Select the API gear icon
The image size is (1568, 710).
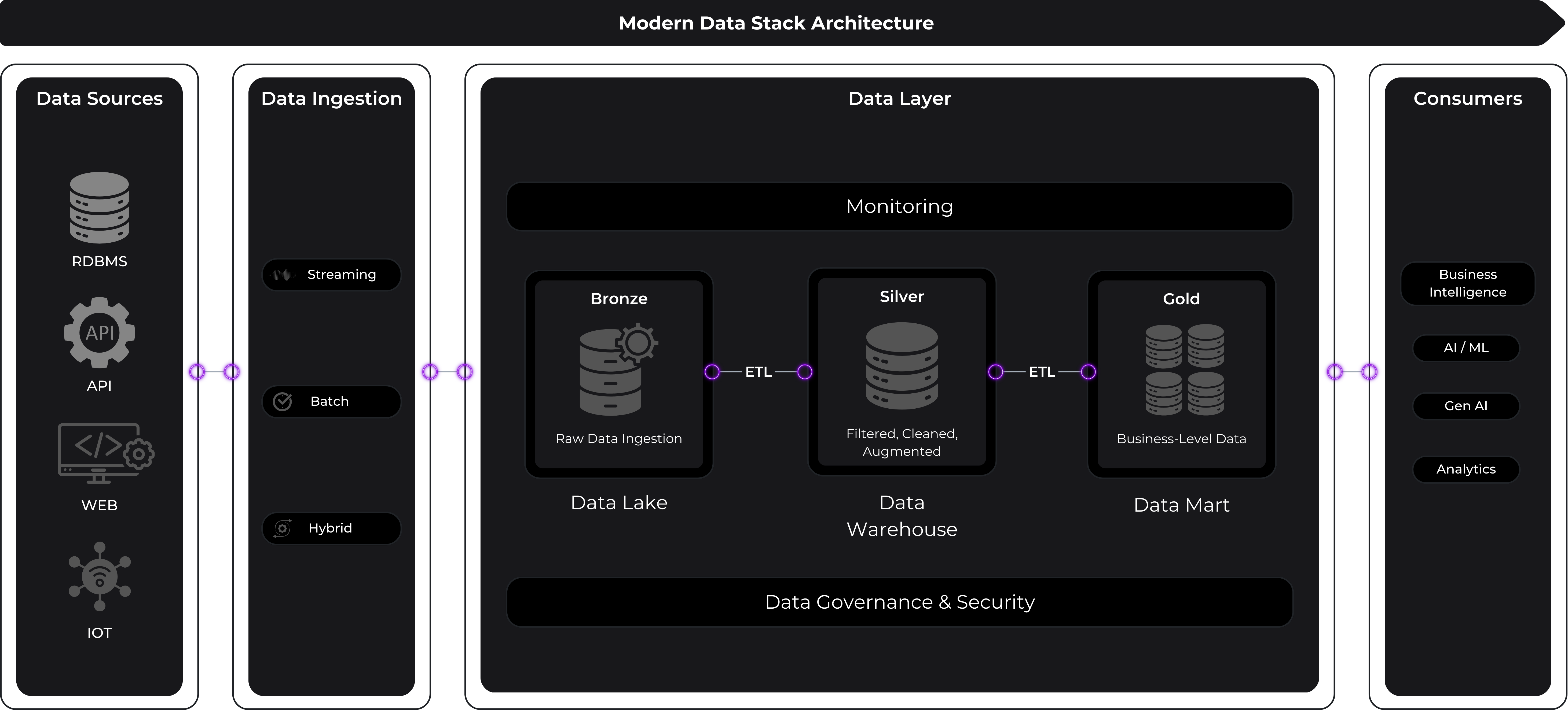click(99, 333)
